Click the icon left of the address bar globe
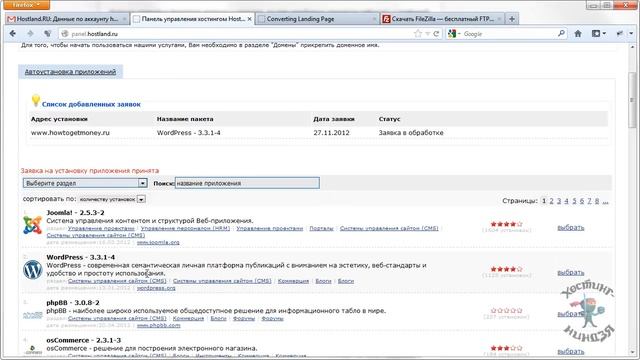This screenshot has width=640, height=360. point(48,33)
